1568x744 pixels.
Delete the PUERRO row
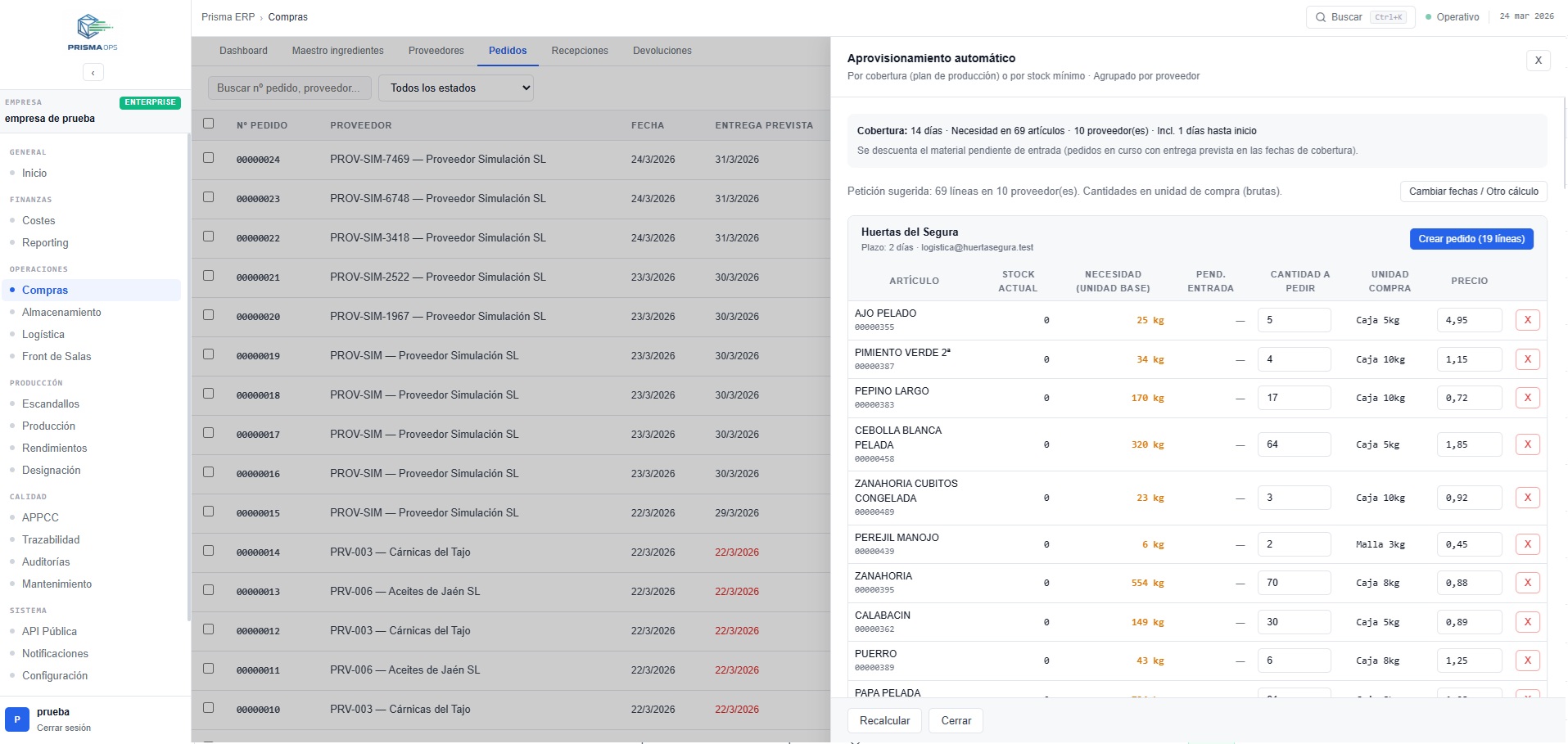click(x=1527, y=661)
